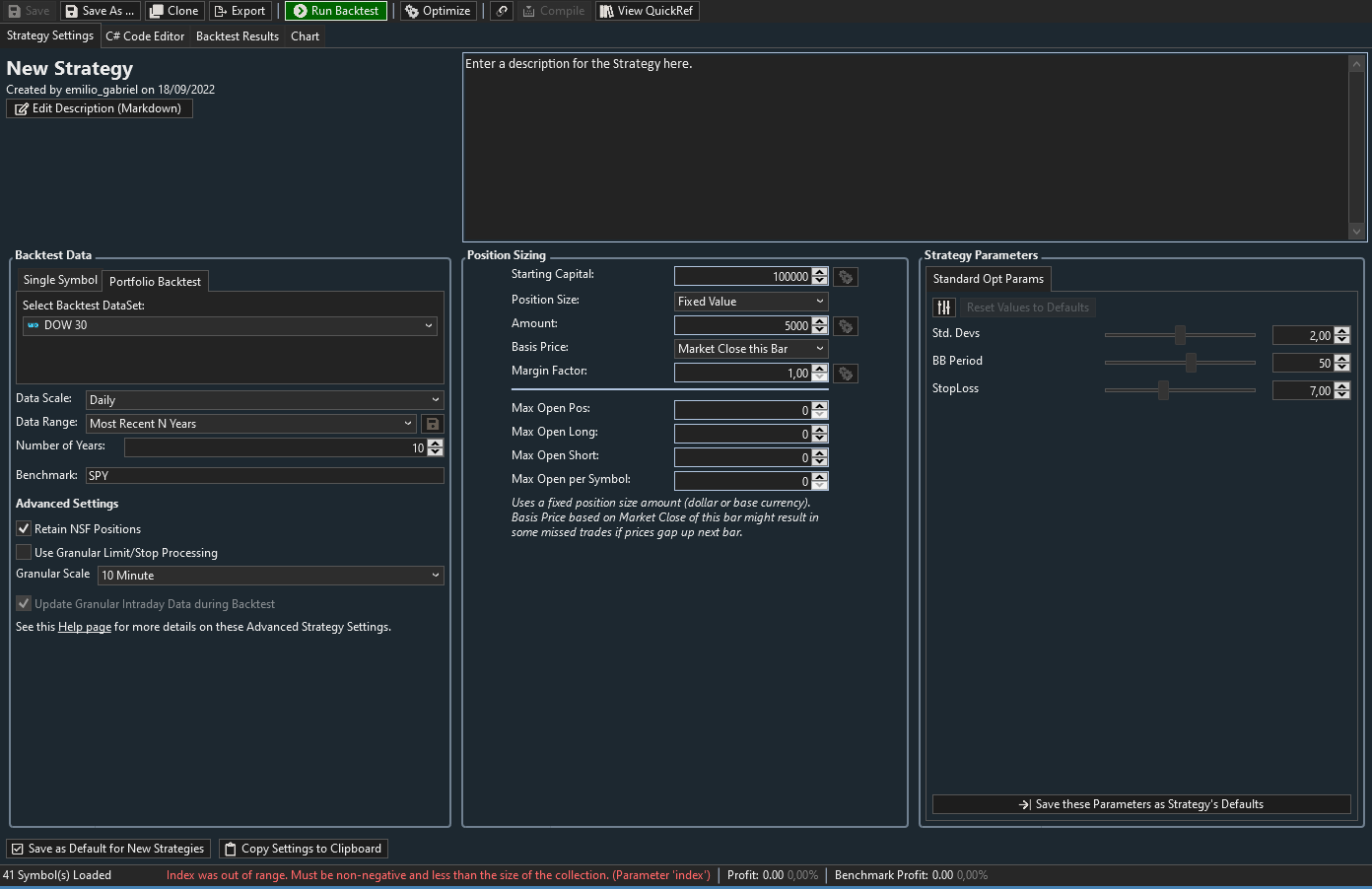
Task: Open the Help page link
Action: point(85,627)
